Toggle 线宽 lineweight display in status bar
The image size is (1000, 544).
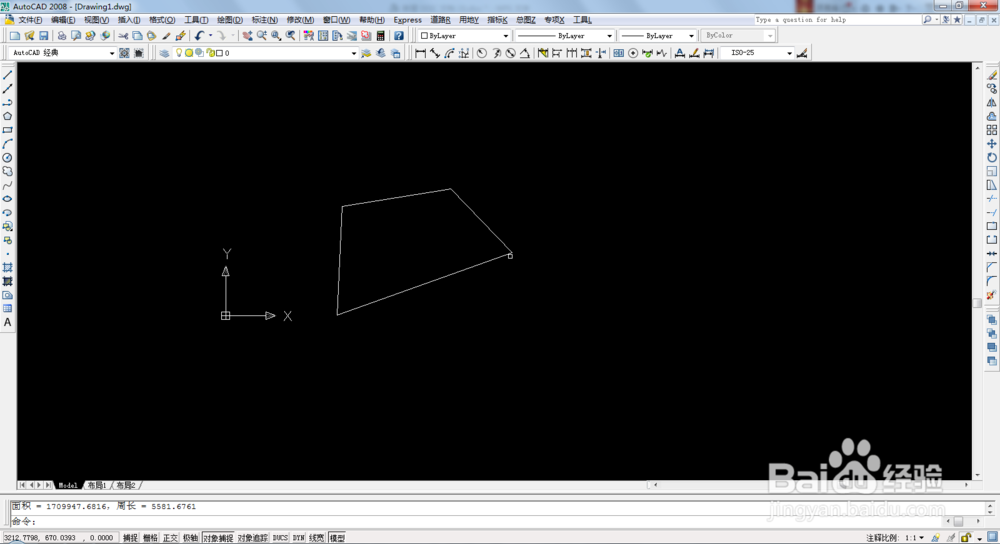[316, 538]
